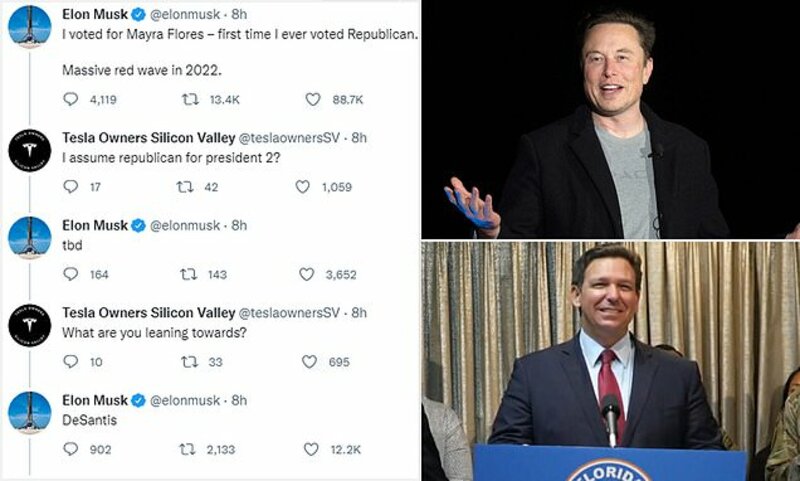The height and width of the screenshot is (481, 800).
Task: Retweet the 'DeSantis' tweet
Action: point(187,449)
